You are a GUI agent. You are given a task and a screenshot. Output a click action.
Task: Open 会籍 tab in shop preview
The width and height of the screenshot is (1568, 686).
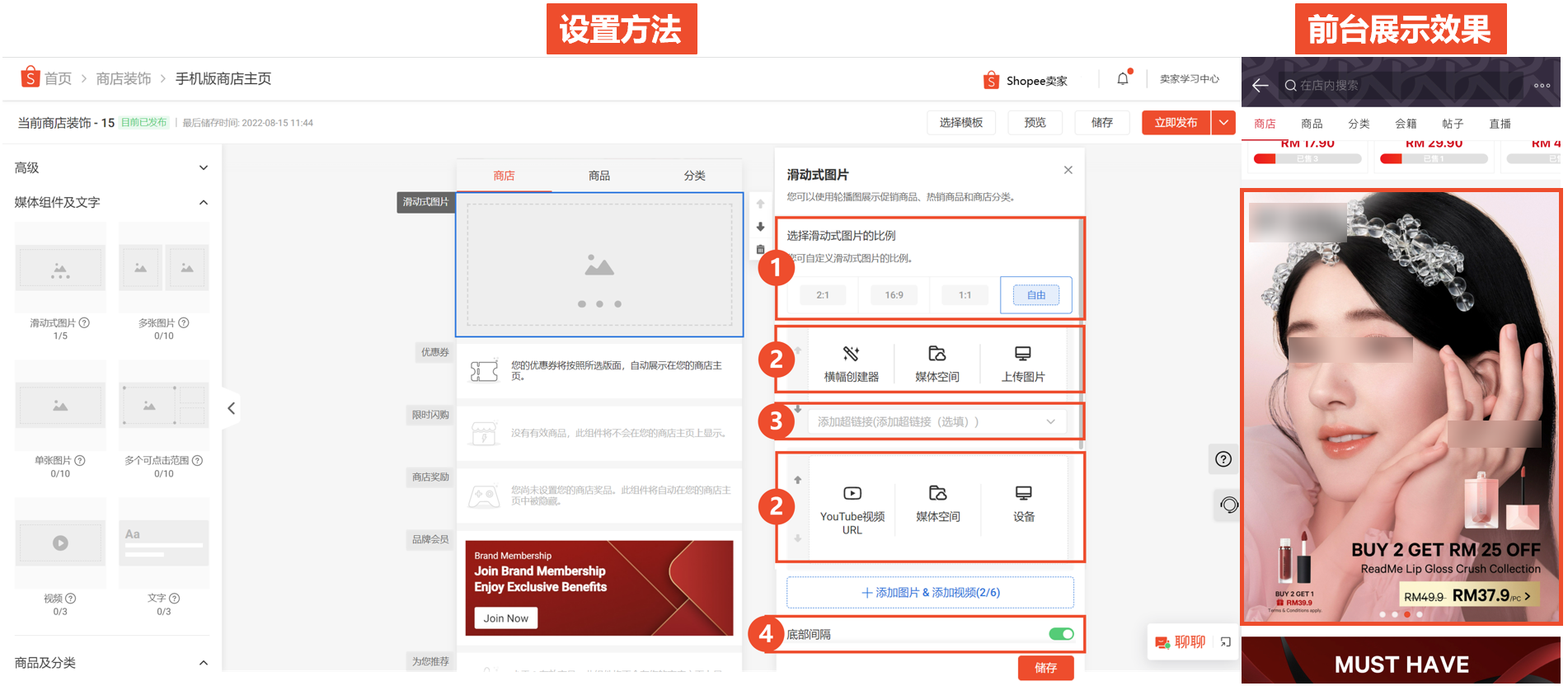[x=1406, y=124]
